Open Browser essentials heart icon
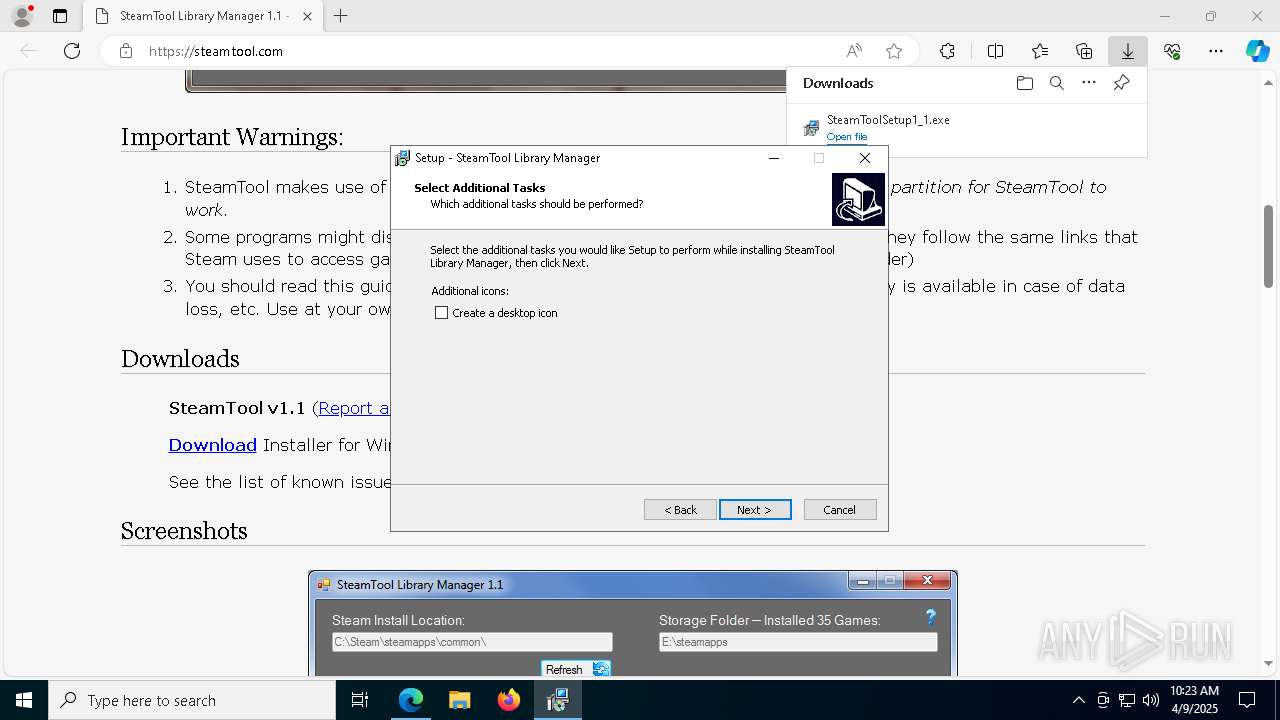 coord(1172,51)
